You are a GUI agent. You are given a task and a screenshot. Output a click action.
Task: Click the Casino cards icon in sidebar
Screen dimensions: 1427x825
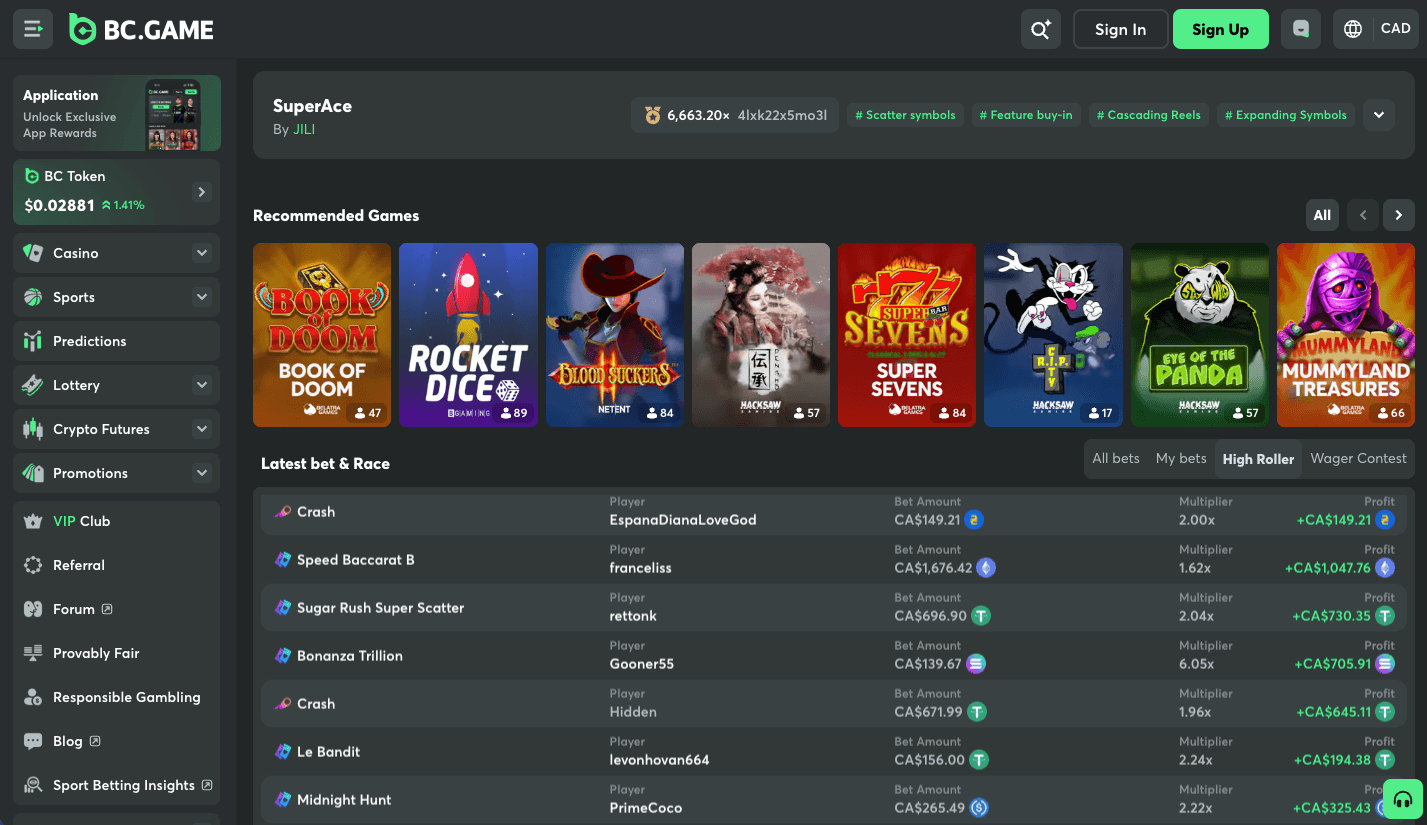coord(33,253)
